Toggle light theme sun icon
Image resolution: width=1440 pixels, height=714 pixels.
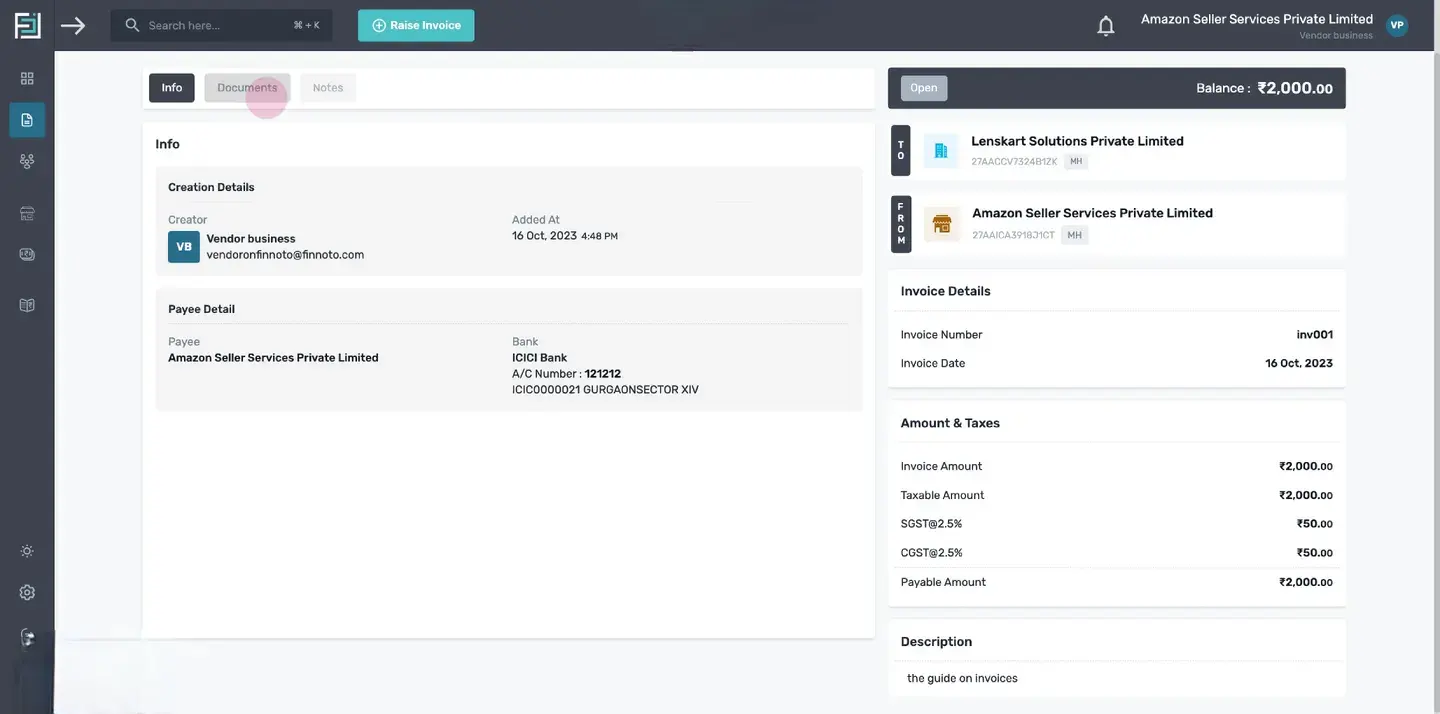pos(27,551)
